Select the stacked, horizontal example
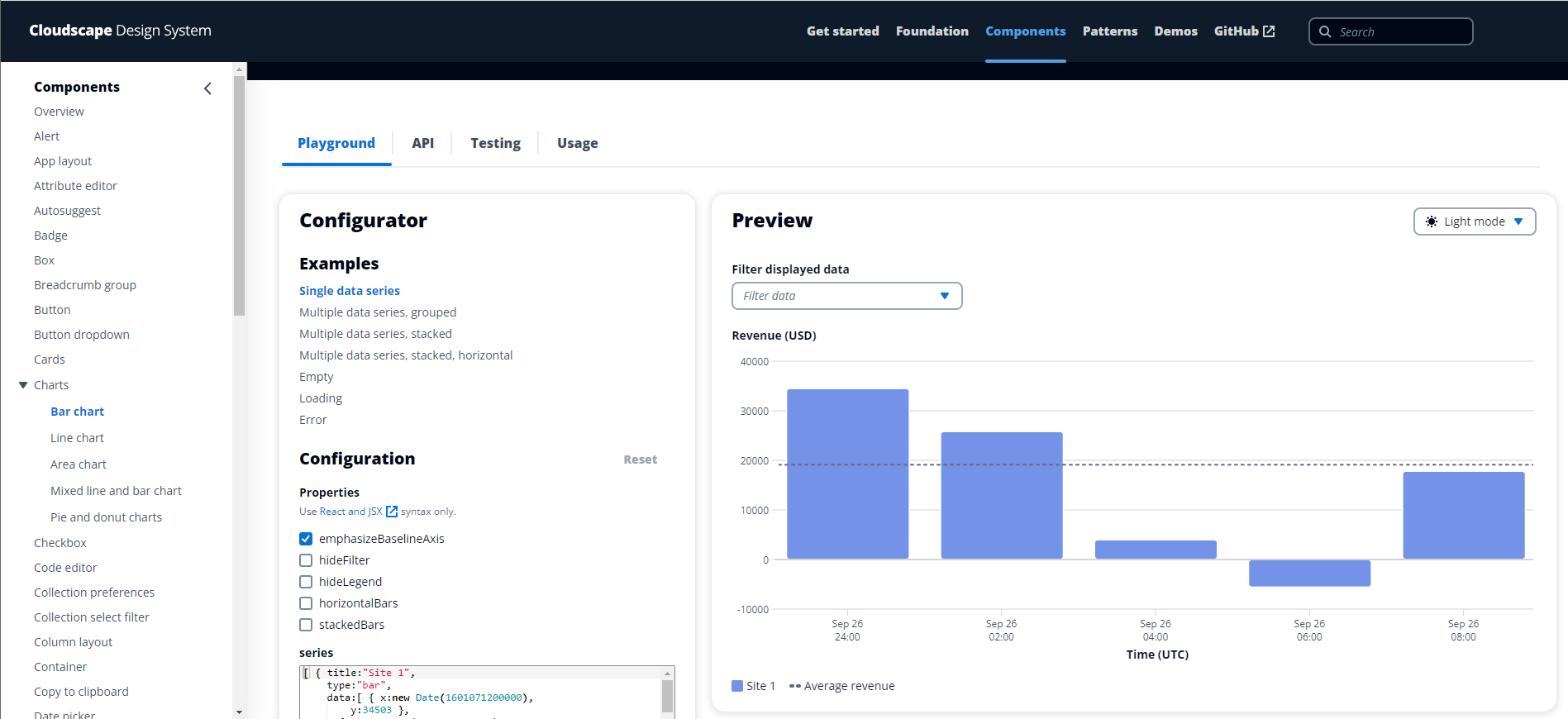1568x719 pixels. pos(406,355)
